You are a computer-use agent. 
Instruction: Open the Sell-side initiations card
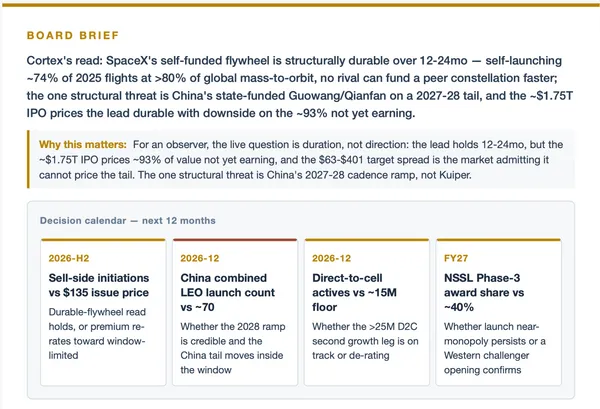pos(103,312)
